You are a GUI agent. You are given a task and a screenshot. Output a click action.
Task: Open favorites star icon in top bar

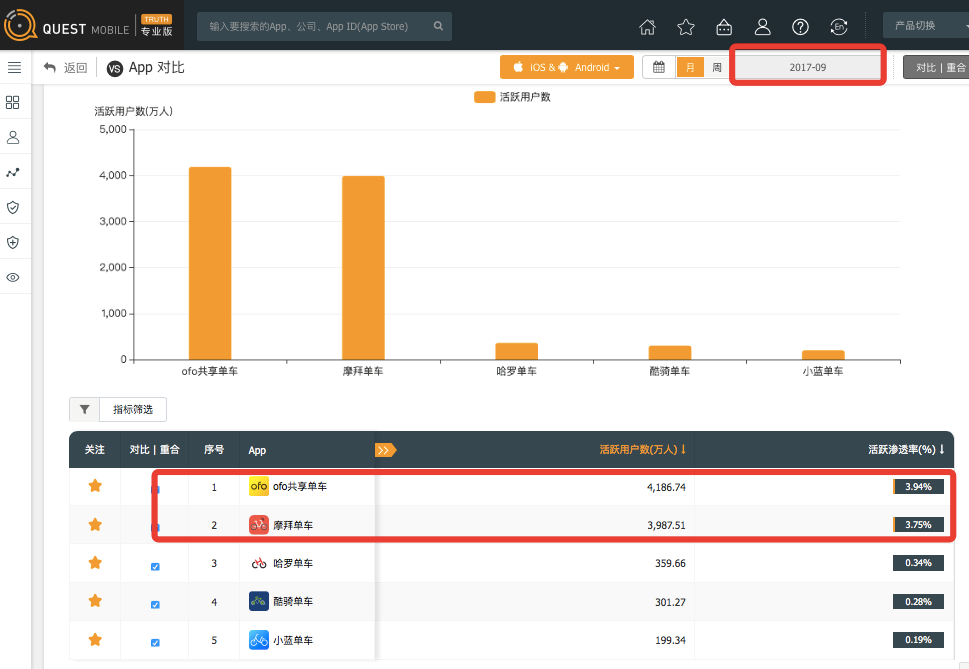tap(686, 27)
